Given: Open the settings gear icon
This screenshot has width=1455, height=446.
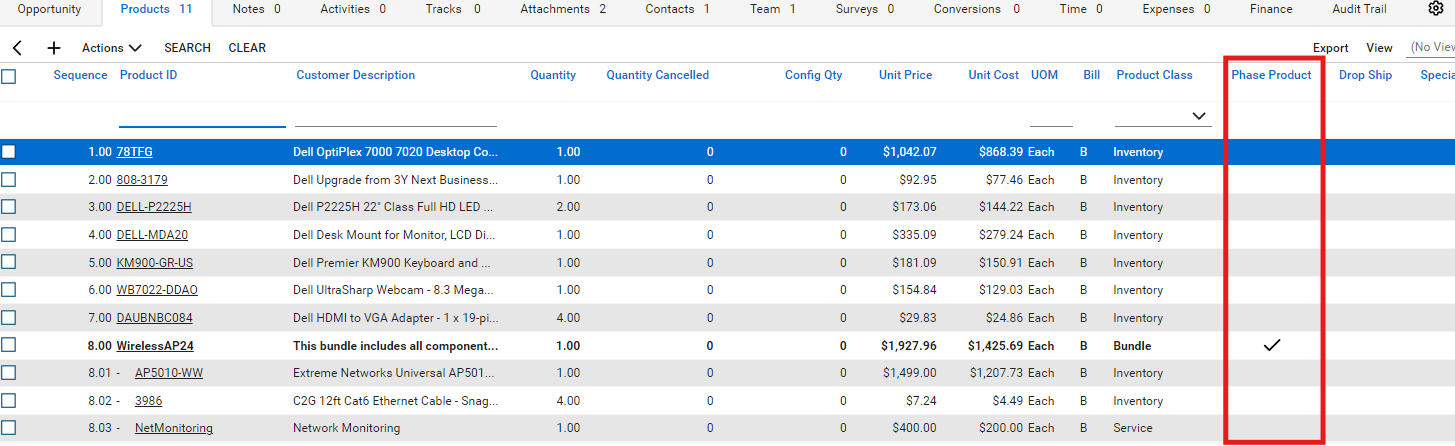Looking at the screenshot, I should pos(1435,9).
